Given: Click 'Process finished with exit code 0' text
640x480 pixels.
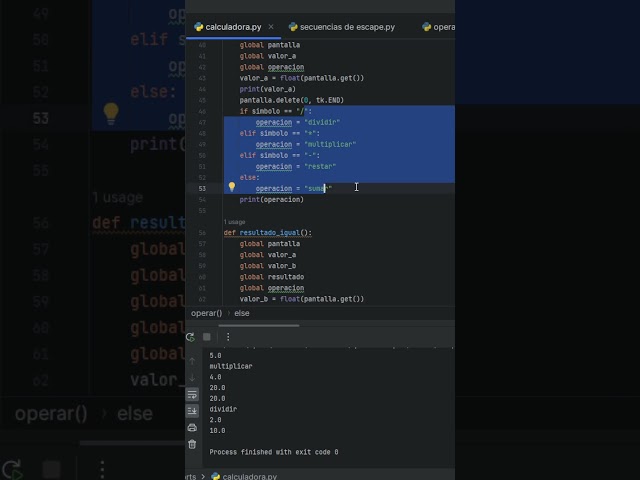Looking at the screenshot, I should coord(273,452).
